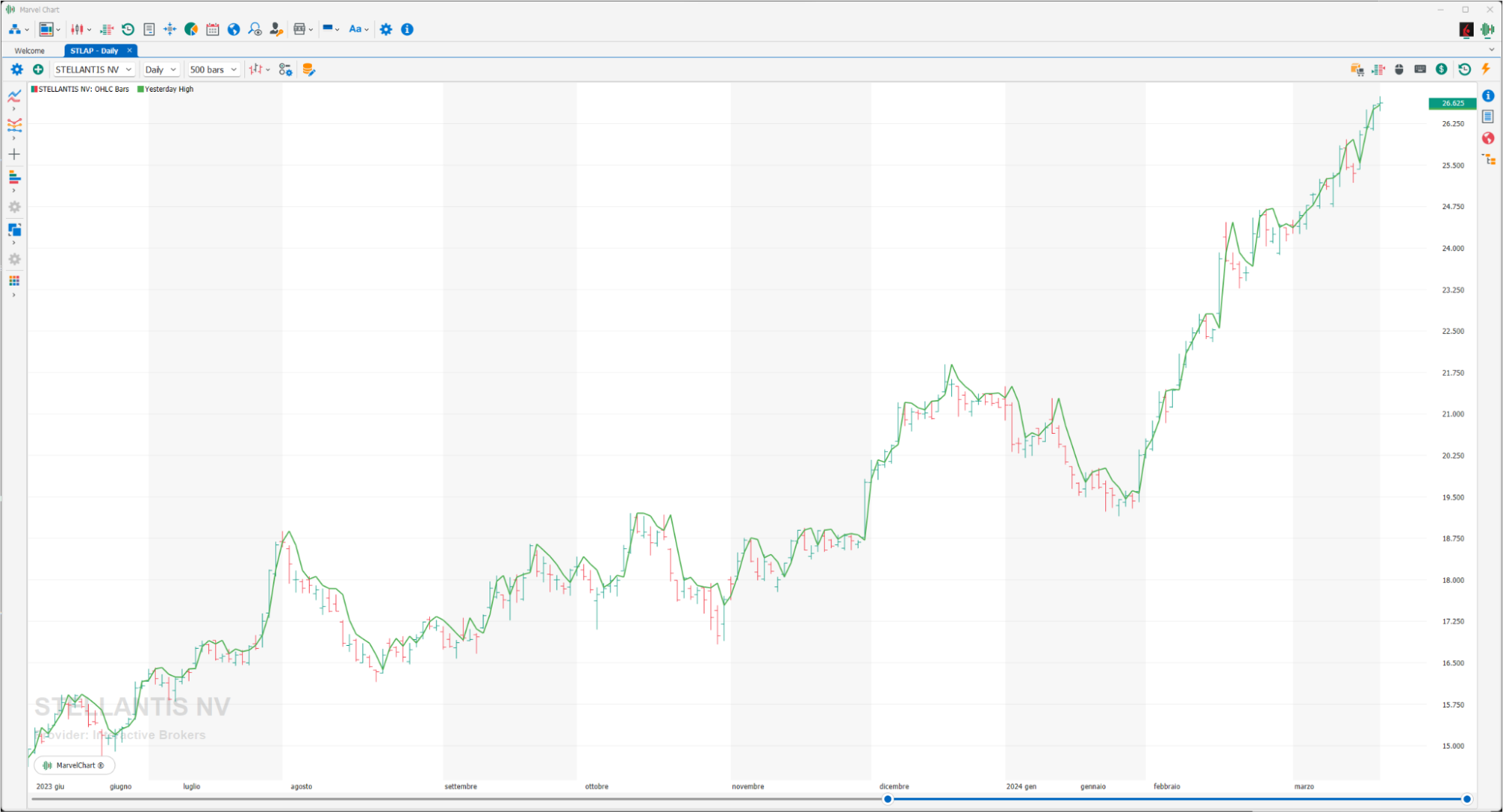Image resolution: width=1503 pixels, height=812 pixels.
Task: Close the STLAP - Daily tab
Action: point(129,50)
